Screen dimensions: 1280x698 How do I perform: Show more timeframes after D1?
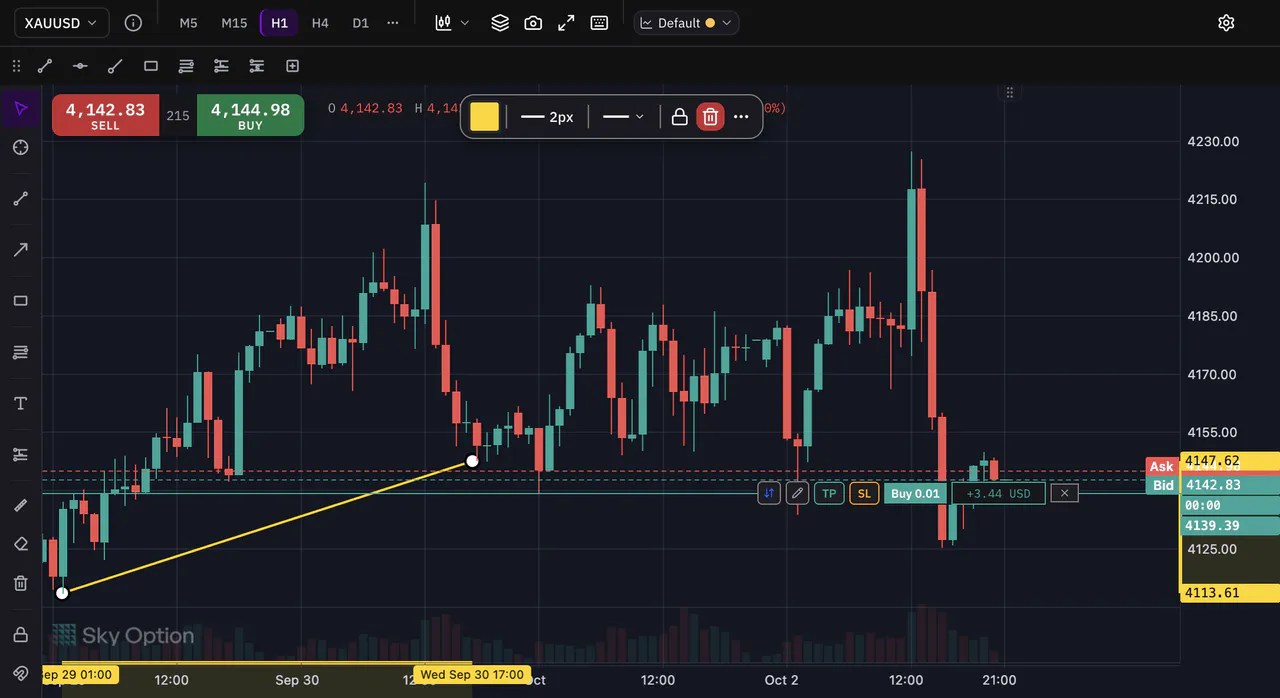392,23
